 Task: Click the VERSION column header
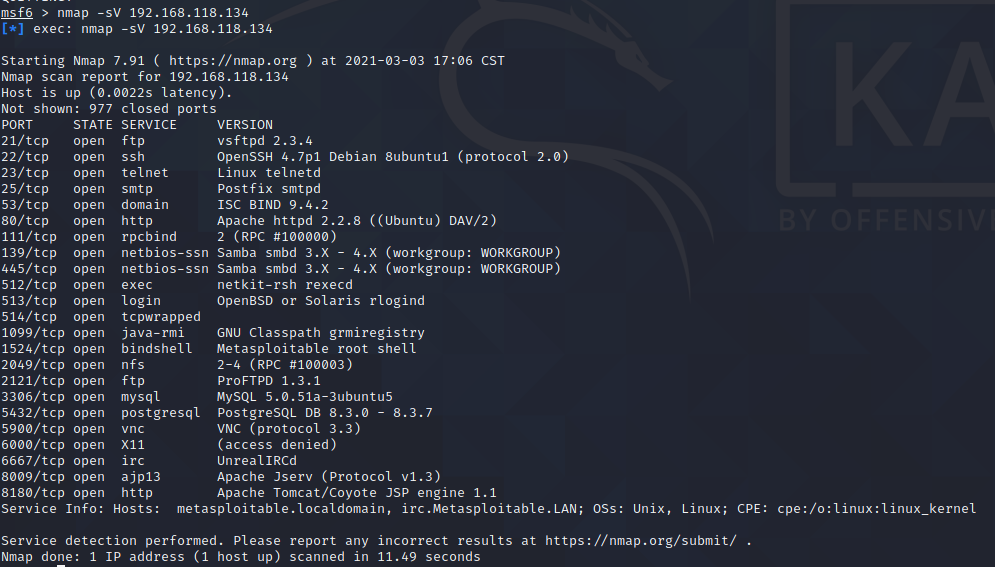(x=245, y=125)
